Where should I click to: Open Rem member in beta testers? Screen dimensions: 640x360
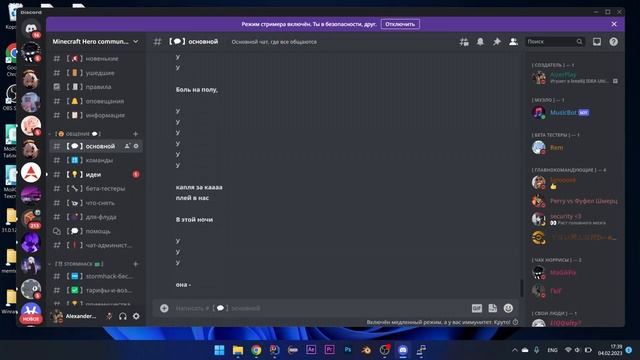coord(575,147)
